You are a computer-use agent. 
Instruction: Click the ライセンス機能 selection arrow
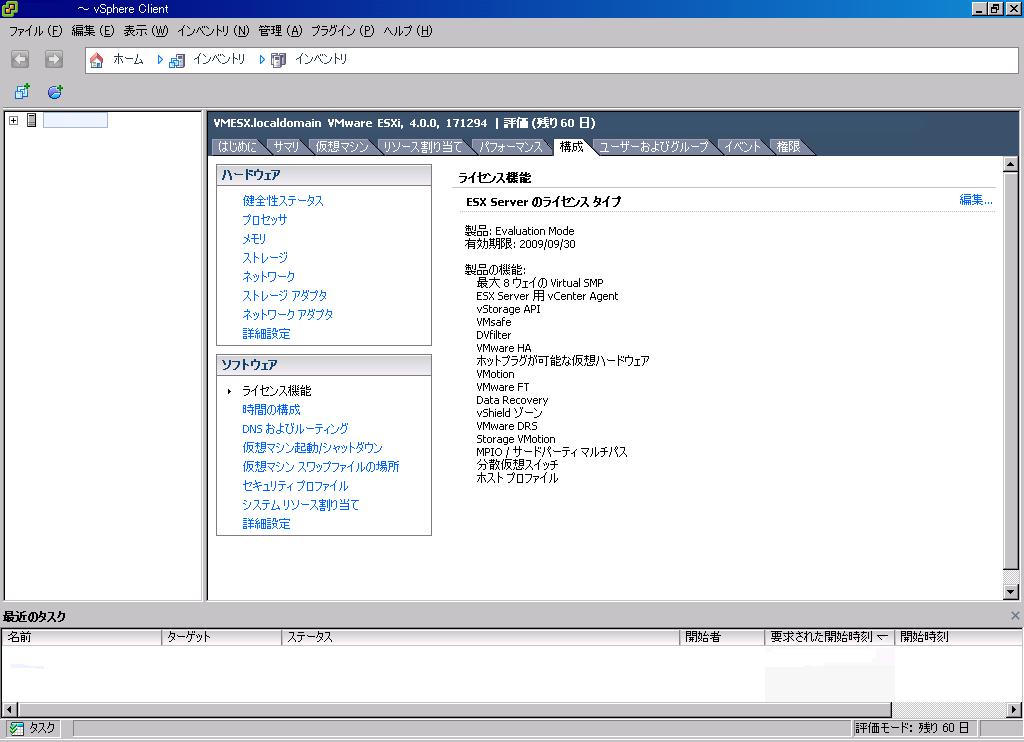click(x=229, y=391)
